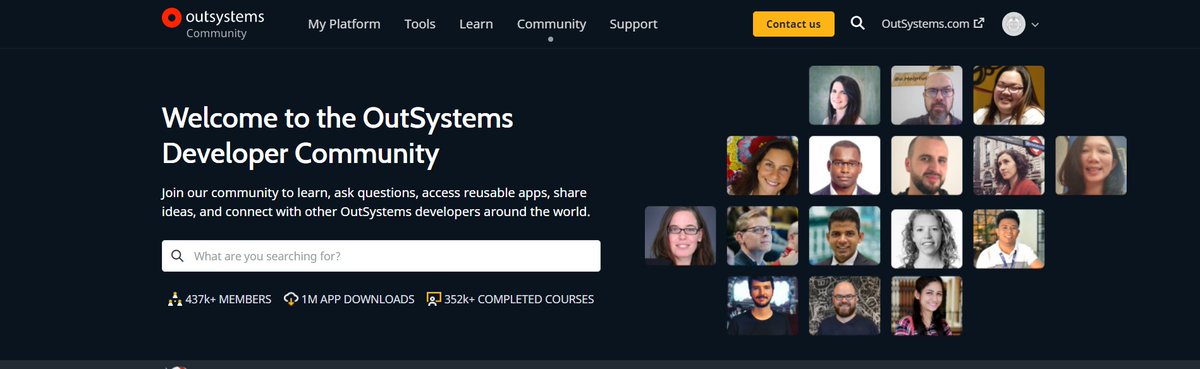Viewport: 1200px width, 369px height.
Task: Select the photo of man in suit with city background
Action: coord(844,236)
